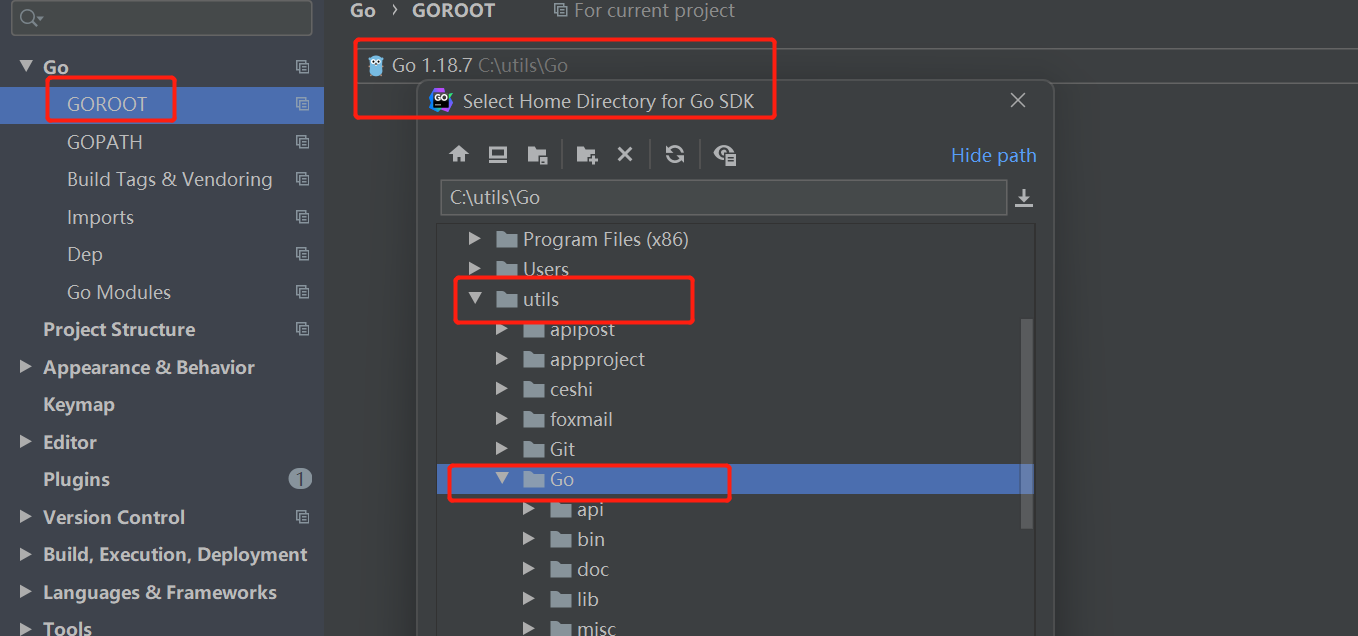Click copy icon beside GOPATH row
This screenshot has height=636, width=1358.
pos(302,142)
